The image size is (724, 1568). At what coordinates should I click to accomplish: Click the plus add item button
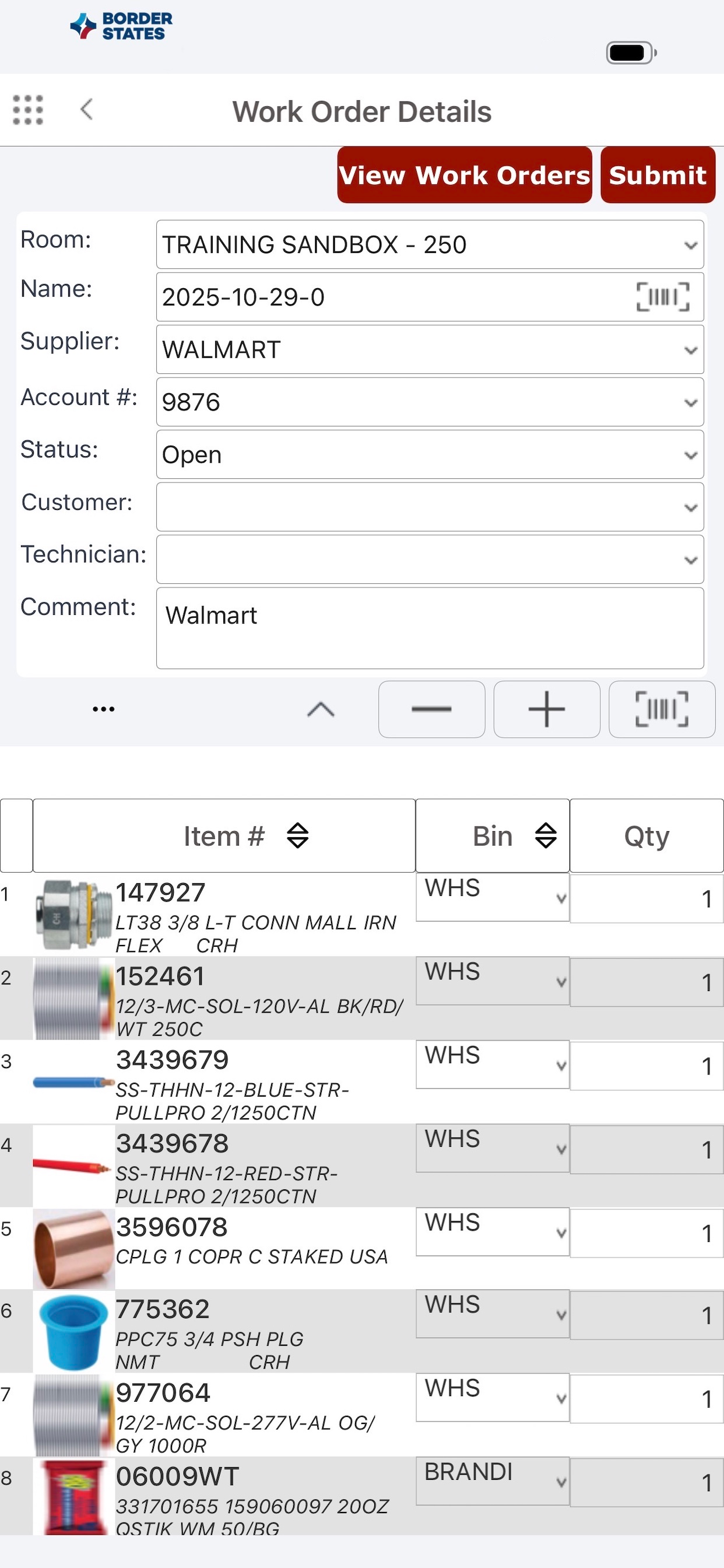pos(546,709)
